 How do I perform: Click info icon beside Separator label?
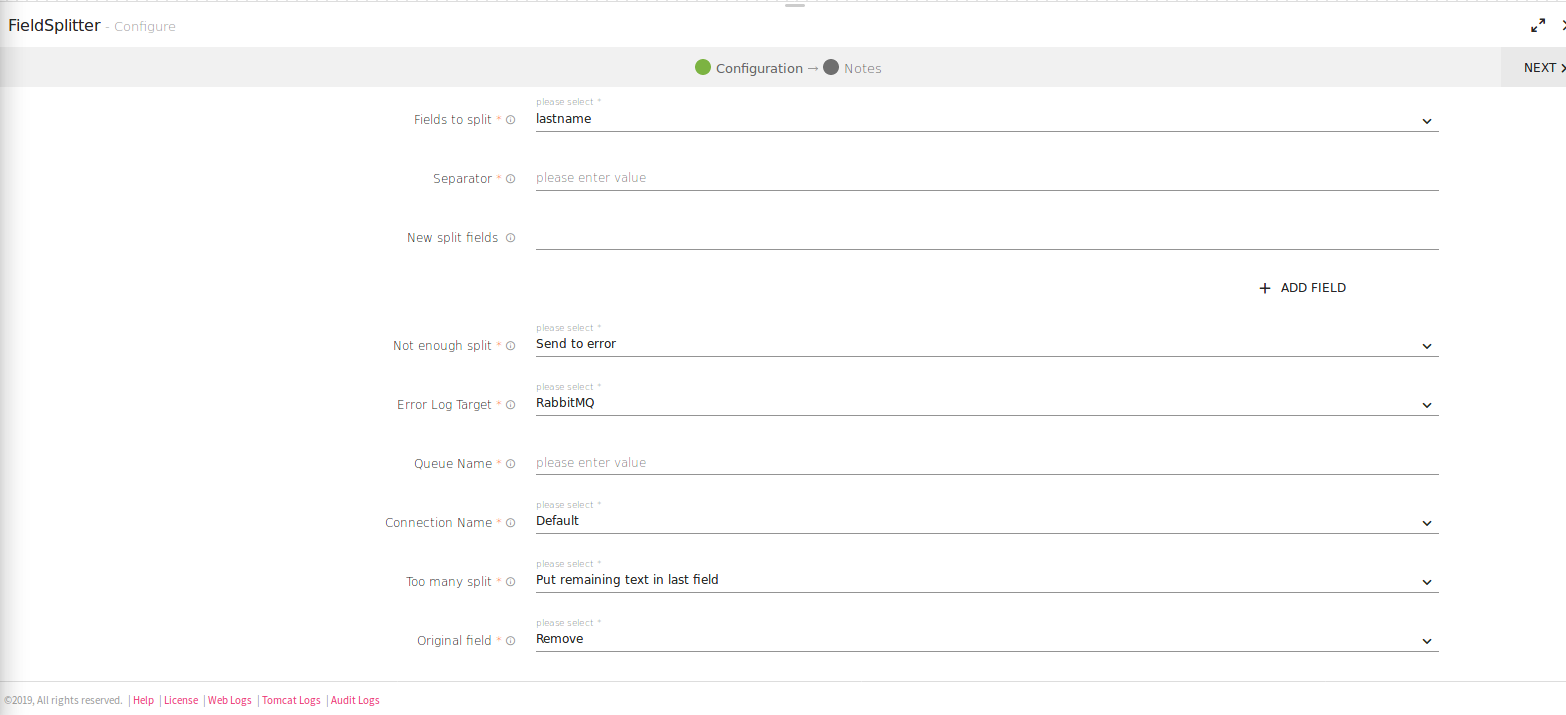510,179
